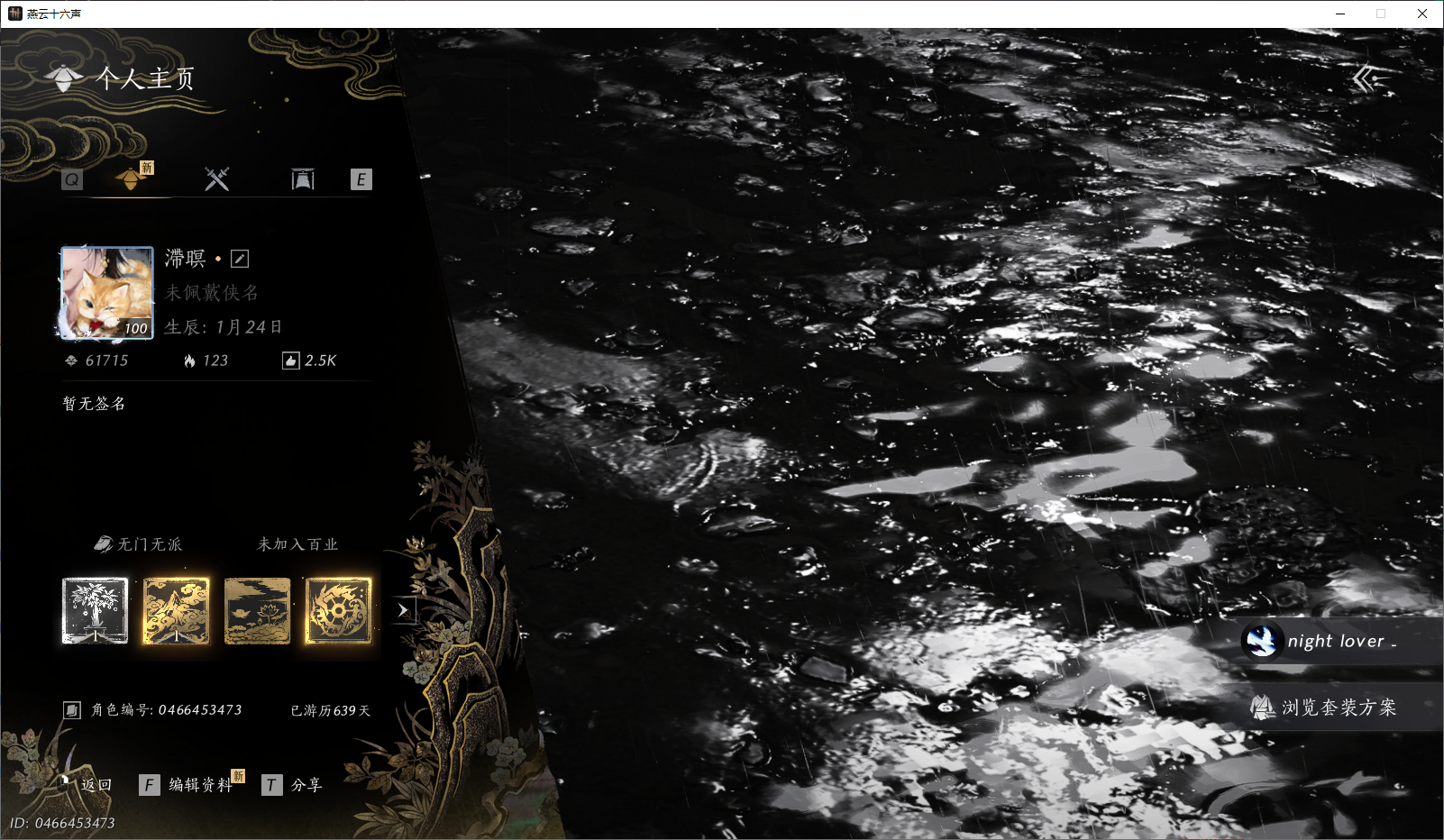1444x840 pixels.
Task: Expand more badges with right arrow
Action: pos(403,610)
